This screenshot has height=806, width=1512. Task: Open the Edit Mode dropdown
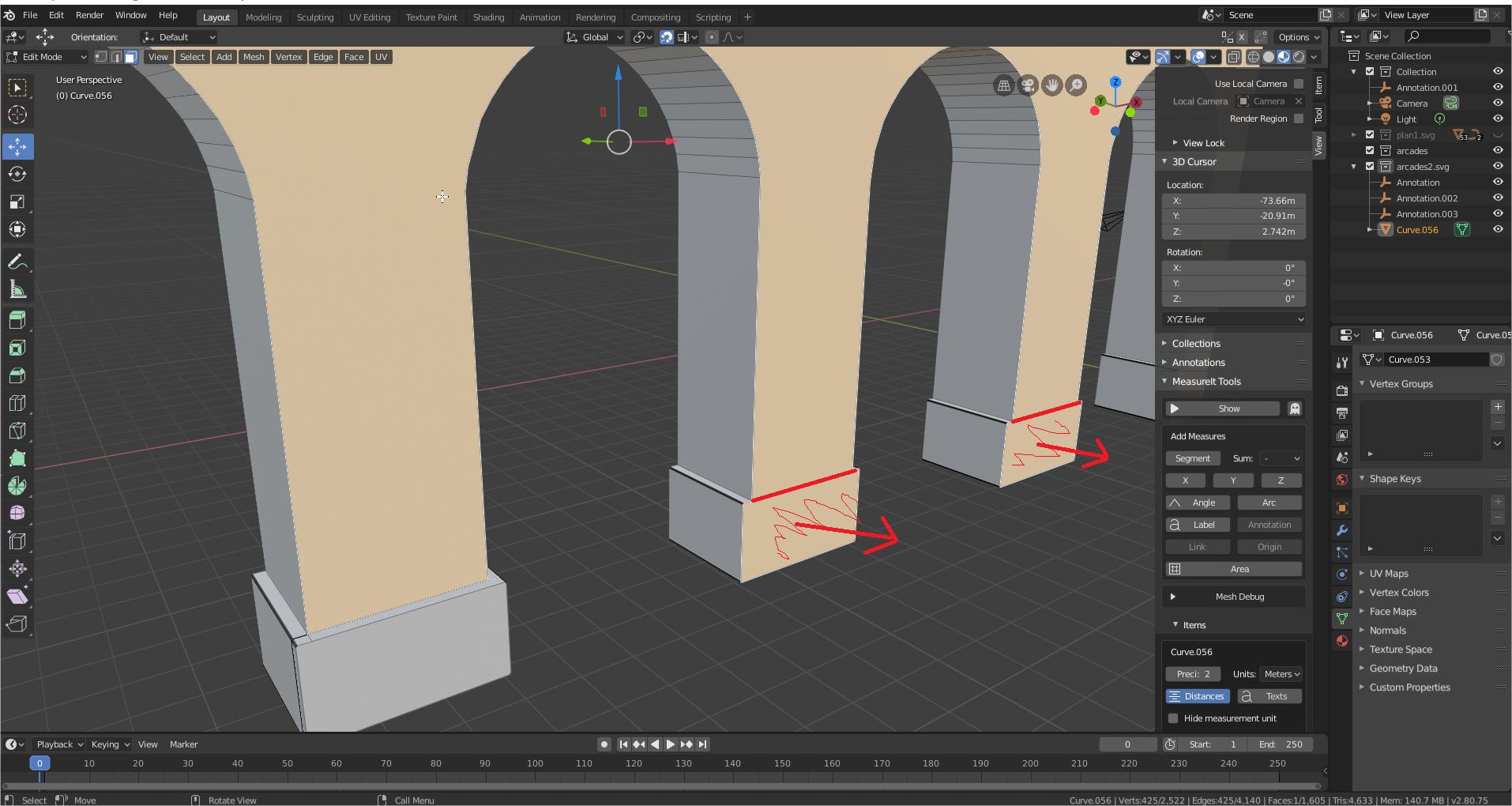(46, 57)
